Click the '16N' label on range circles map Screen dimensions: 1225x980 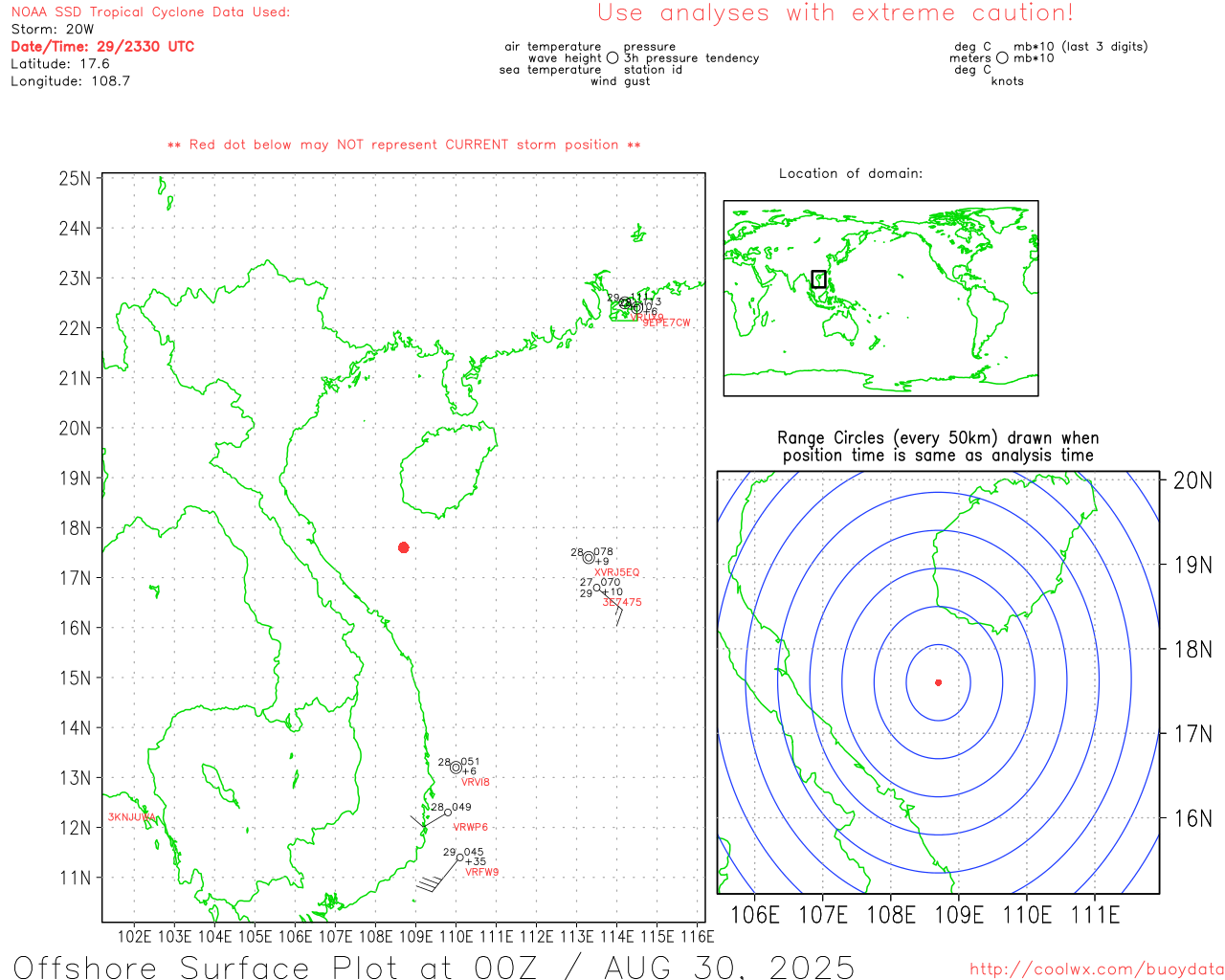(1192, 818)
